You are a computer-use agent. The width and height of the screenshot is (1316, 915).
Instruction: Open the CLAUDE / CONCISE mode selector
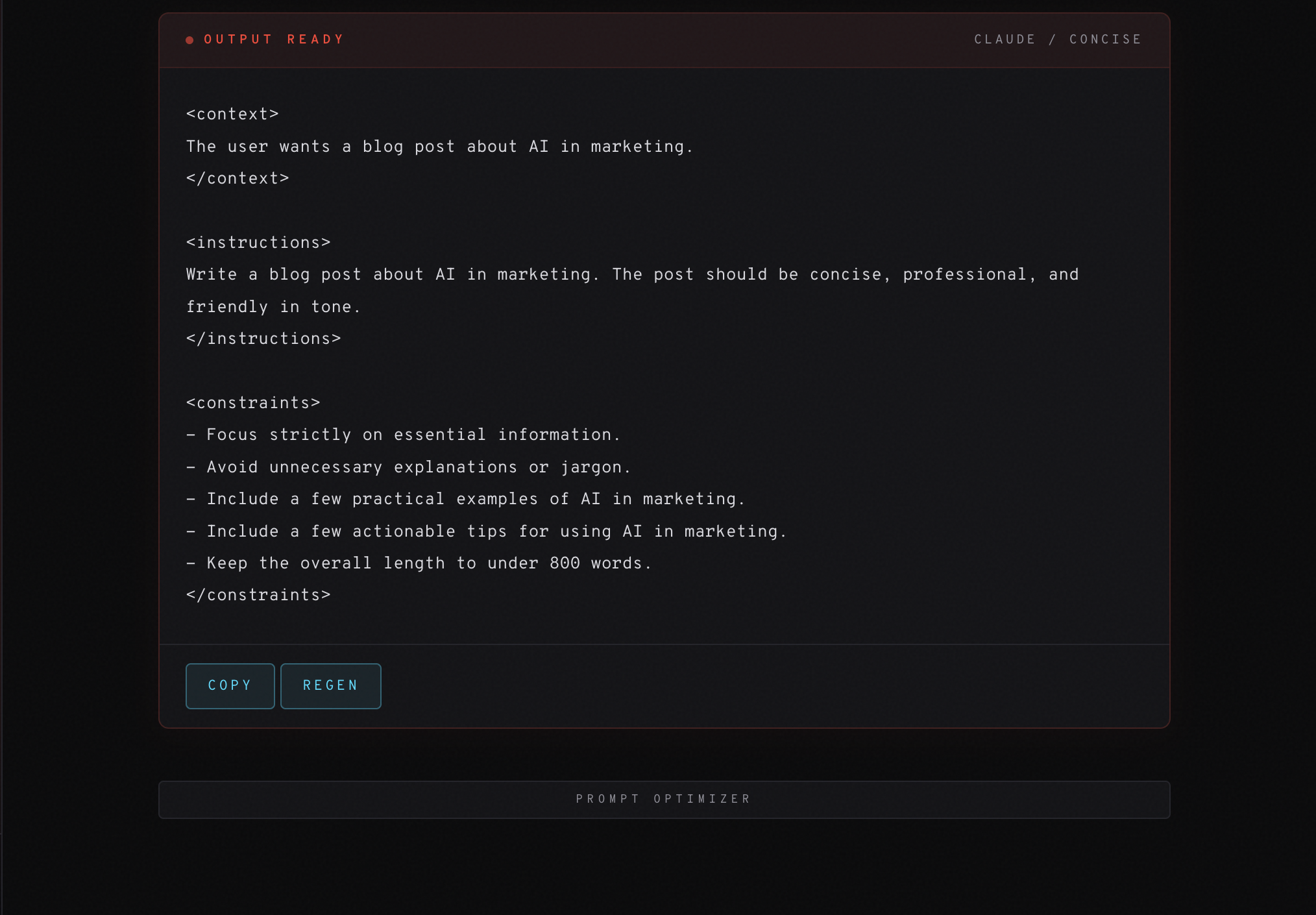click(1056, 39)
